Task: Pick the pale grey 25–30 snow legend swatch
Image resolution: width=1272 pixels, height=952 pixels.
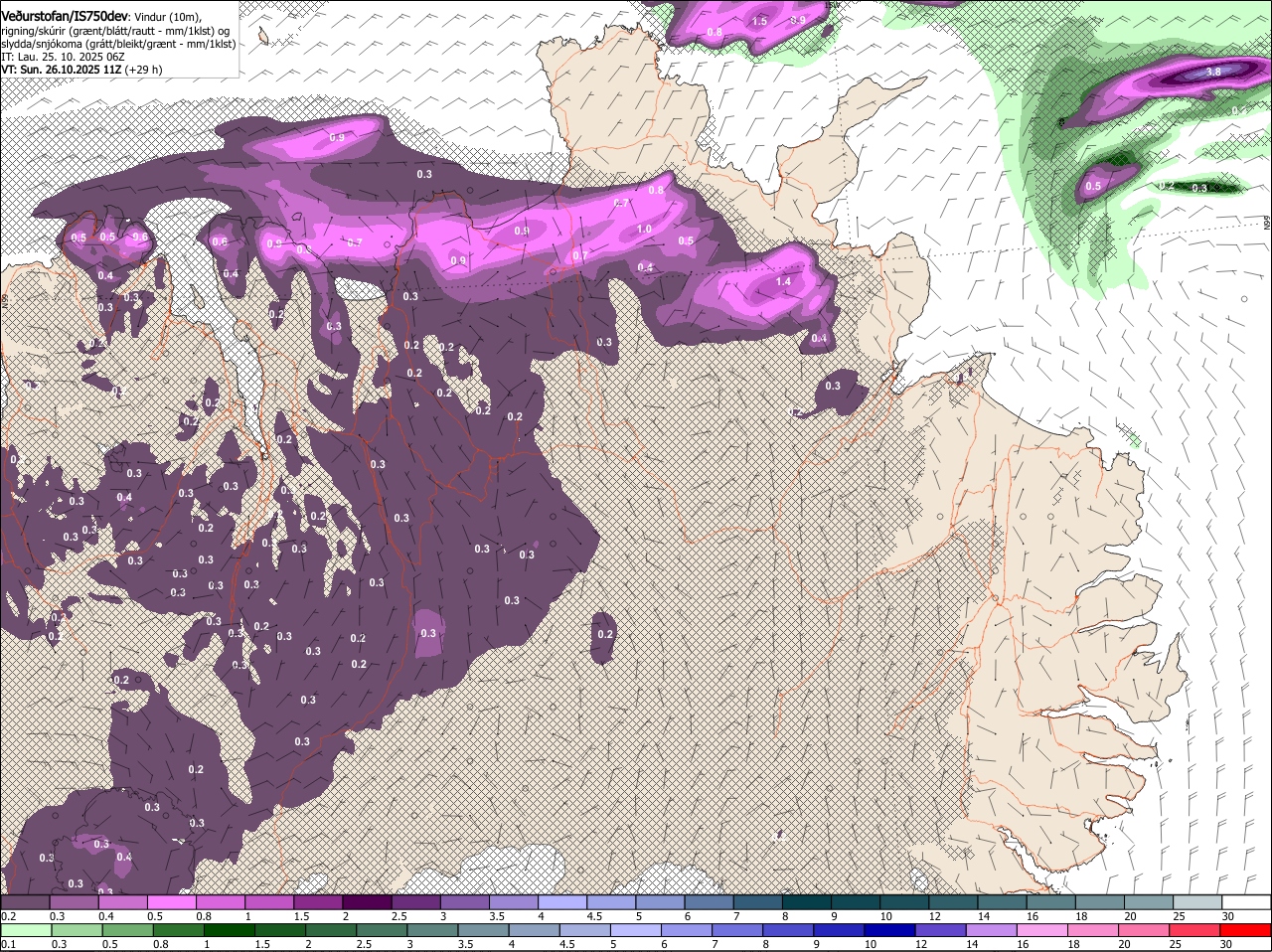Action: click(1195, 901)
